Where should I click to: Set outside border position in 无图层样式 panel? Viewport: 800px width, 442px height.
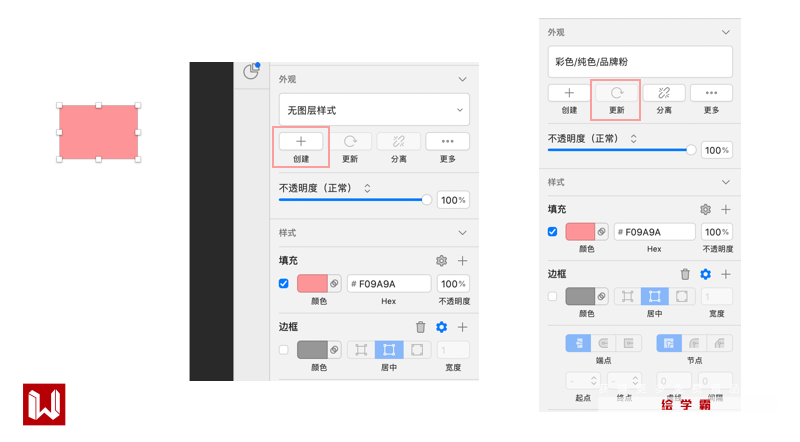(x=417, y=350)
